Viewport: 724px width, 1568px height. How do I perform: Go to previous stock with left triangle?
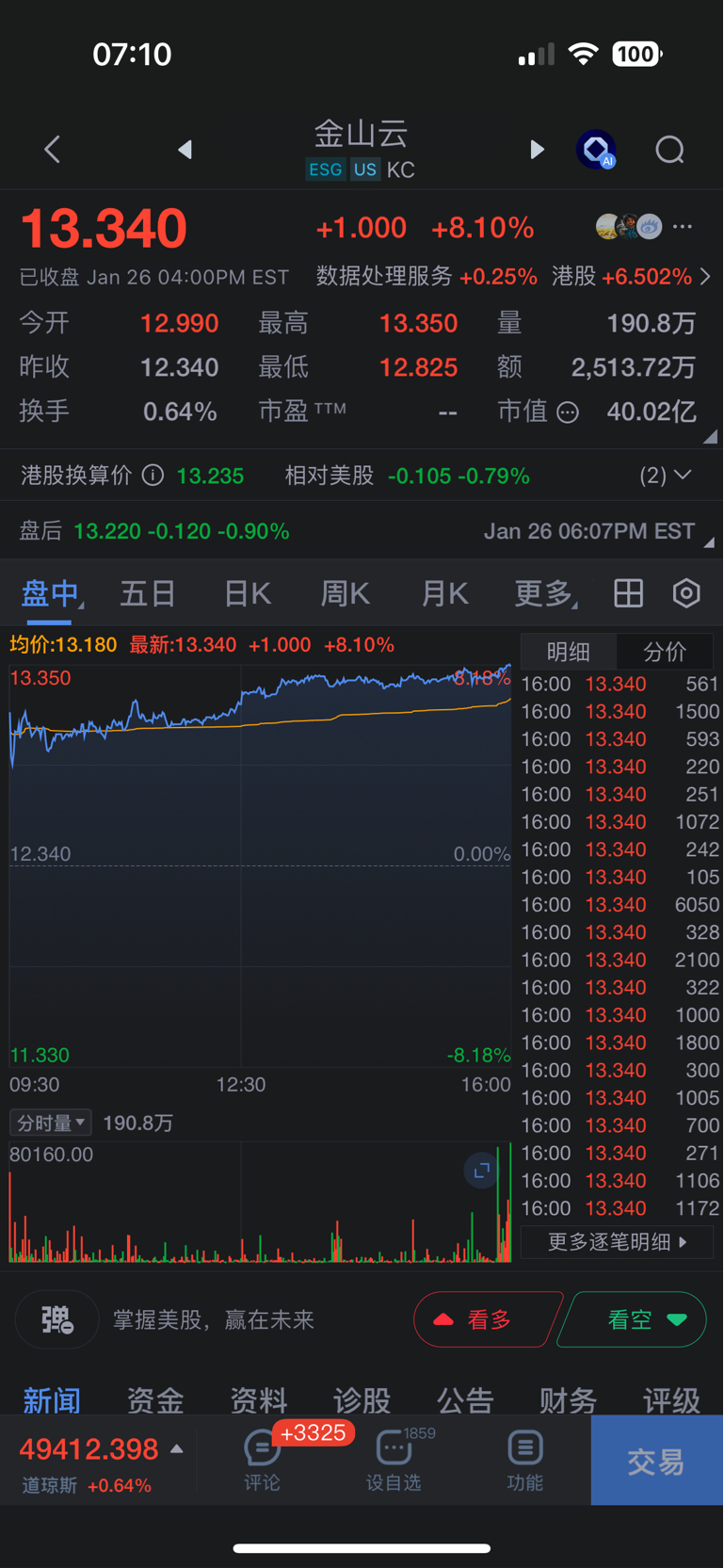coord(185,149)
